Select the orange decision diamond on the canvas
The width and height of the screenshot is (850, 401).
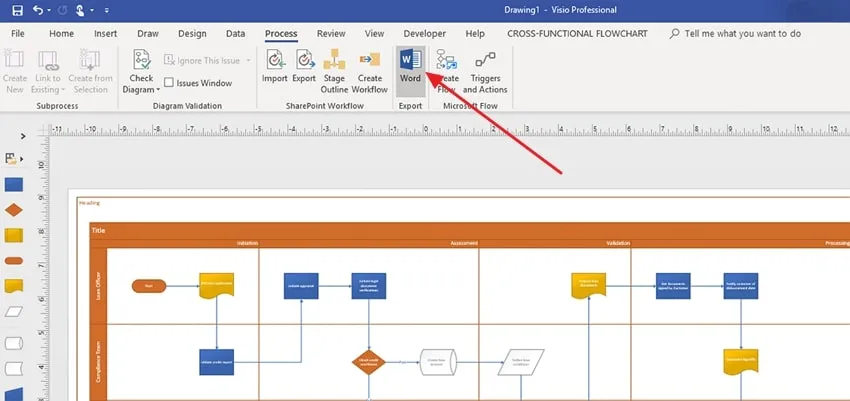(369, 362)
